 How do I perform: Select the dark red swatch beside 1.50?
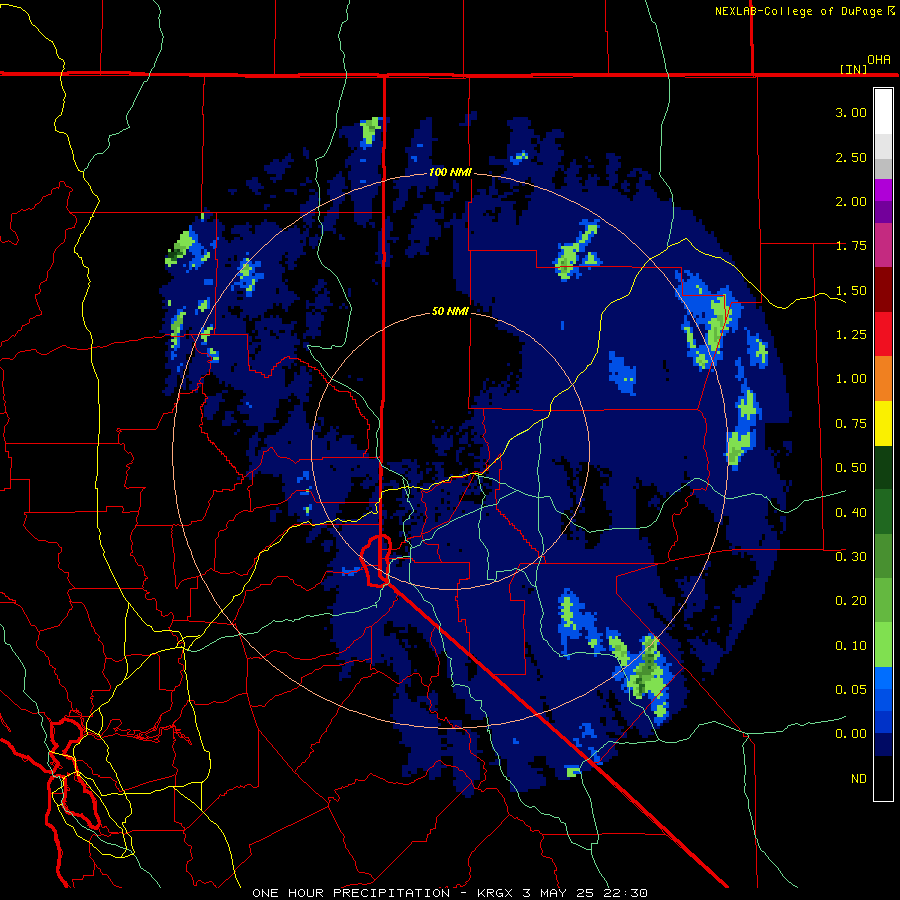883,290
